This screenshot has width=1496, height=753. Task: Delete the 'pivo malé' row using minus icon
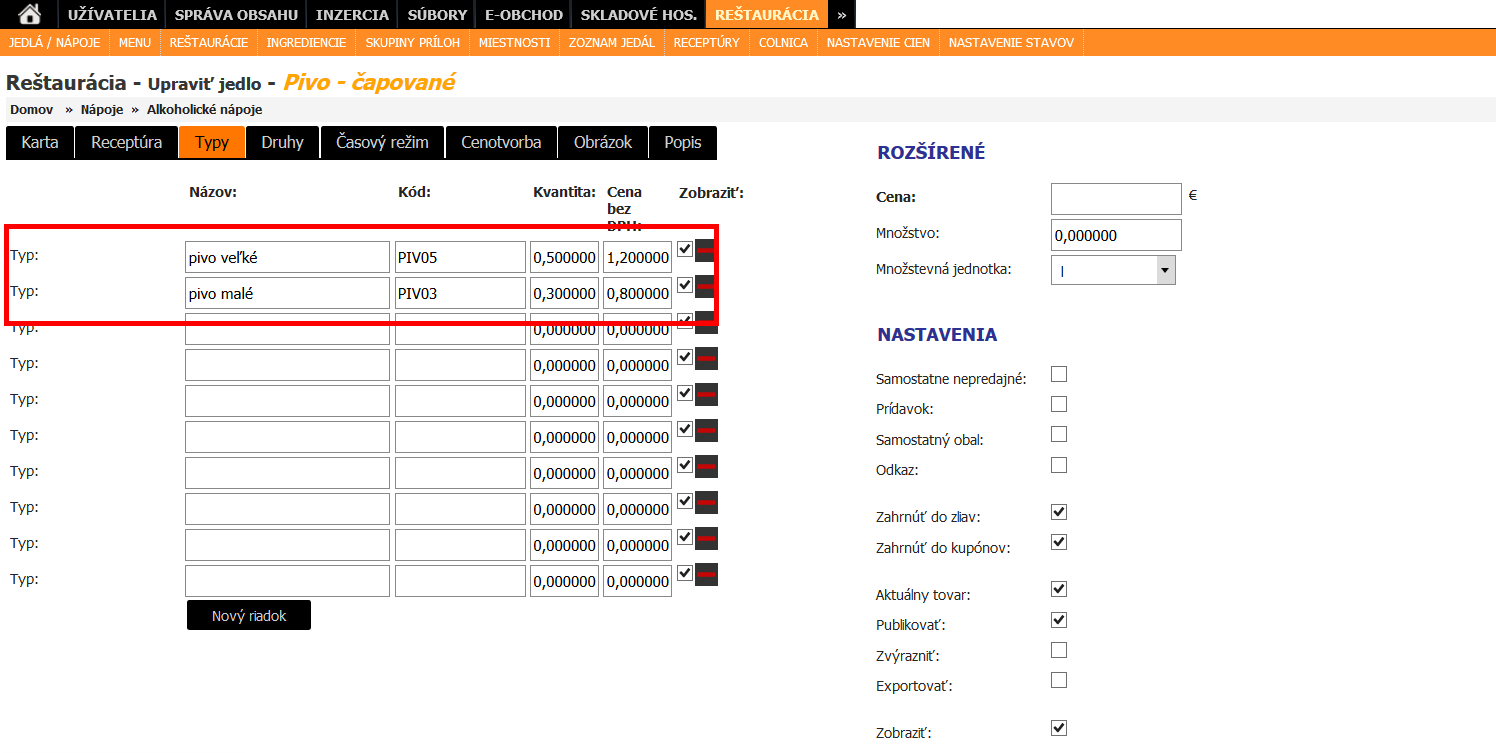click(x=706, y=287)
